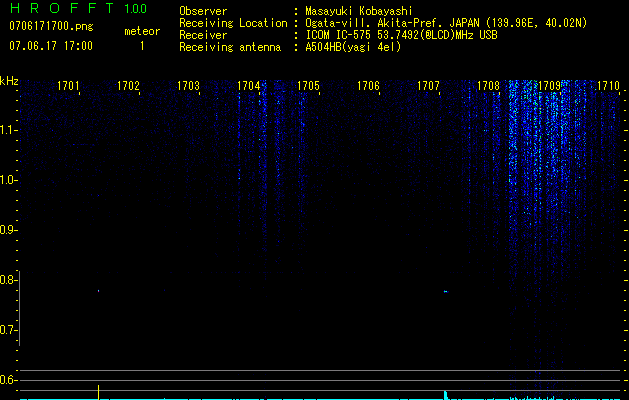
Task: Click the Receiver field label
Action: coord(203,35)
